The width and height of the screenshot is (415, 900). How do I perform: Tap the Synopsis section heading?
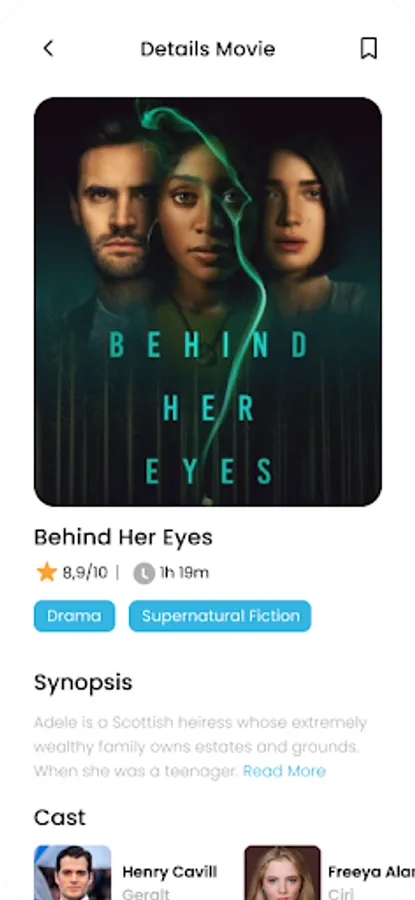[83, 683]
